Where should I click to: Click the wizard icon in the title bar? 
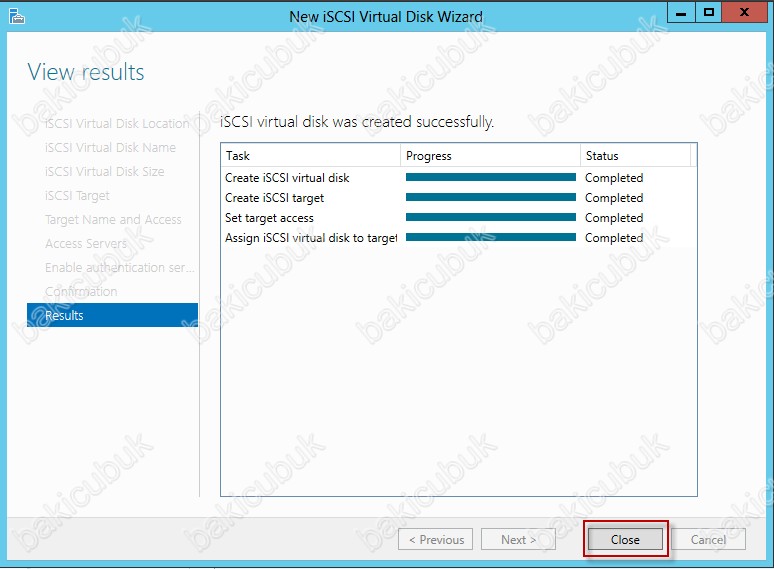pyautogui.click(x=16, y=16)
